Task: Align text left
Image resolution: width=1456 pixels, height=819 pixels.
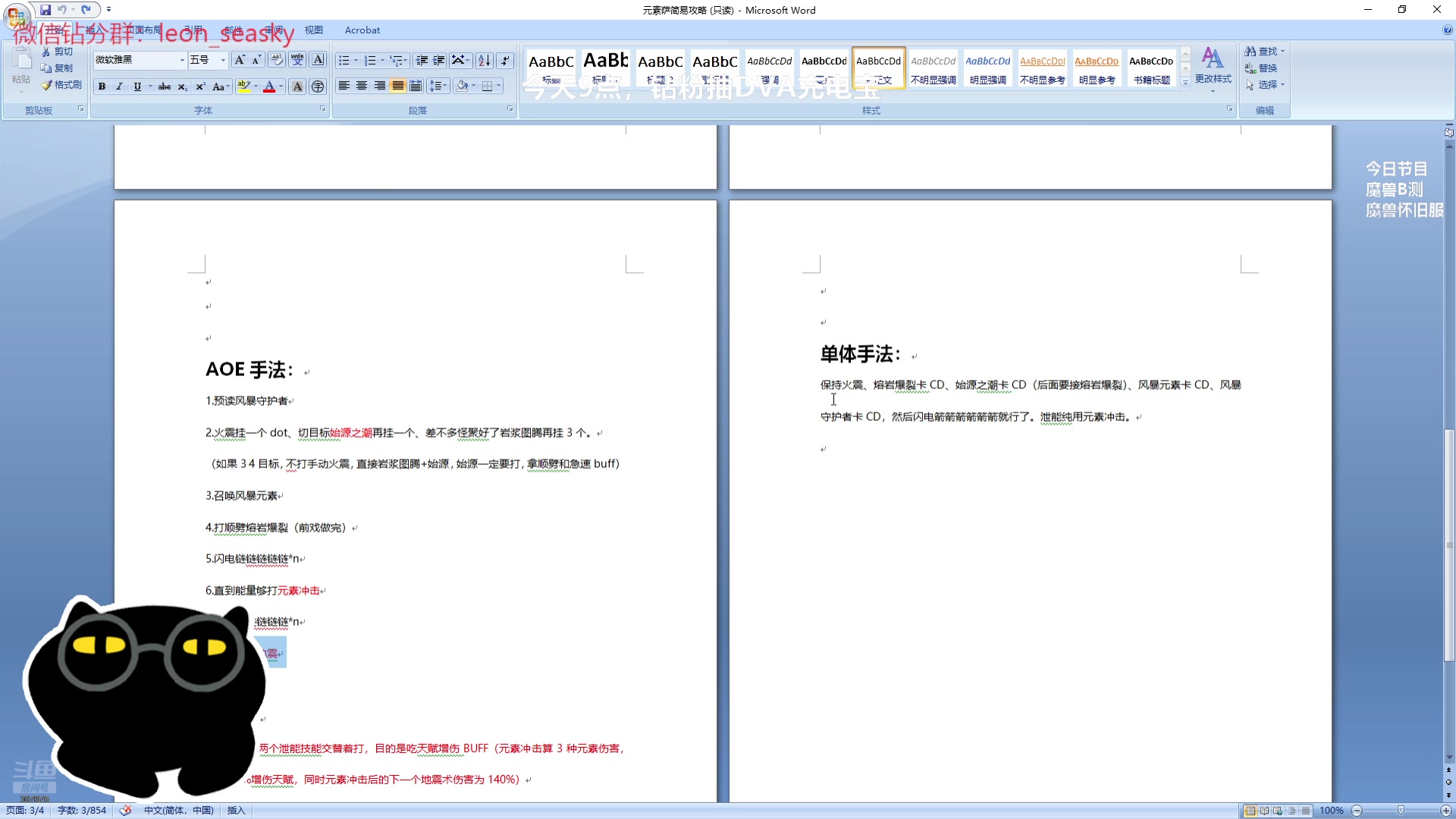Action: (x=344, y=86)
